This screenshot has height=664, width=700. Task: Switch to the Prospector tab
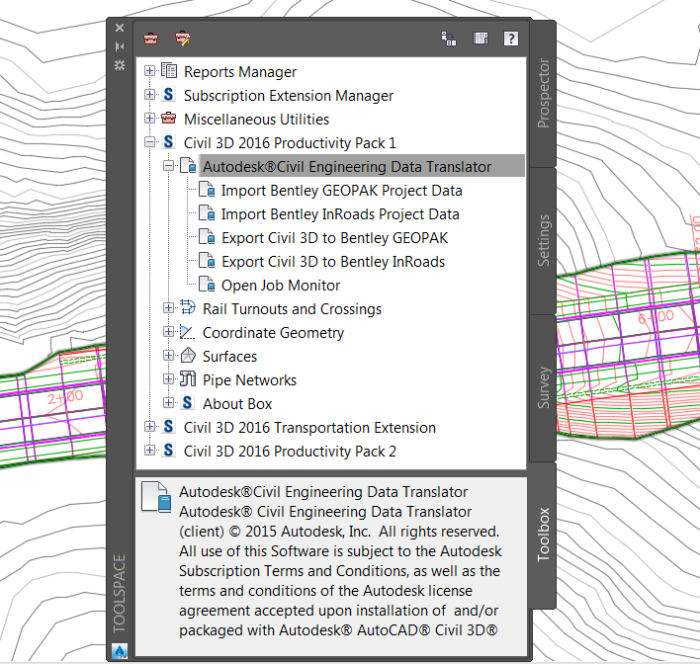[x=543, y=94]
